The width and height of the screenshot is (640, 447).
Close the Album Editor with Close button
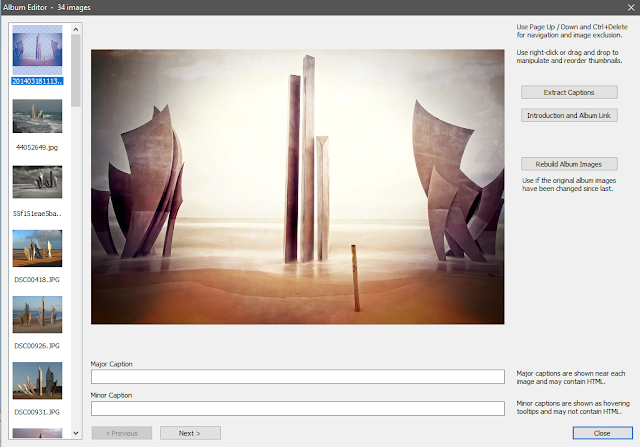point(602,433)
